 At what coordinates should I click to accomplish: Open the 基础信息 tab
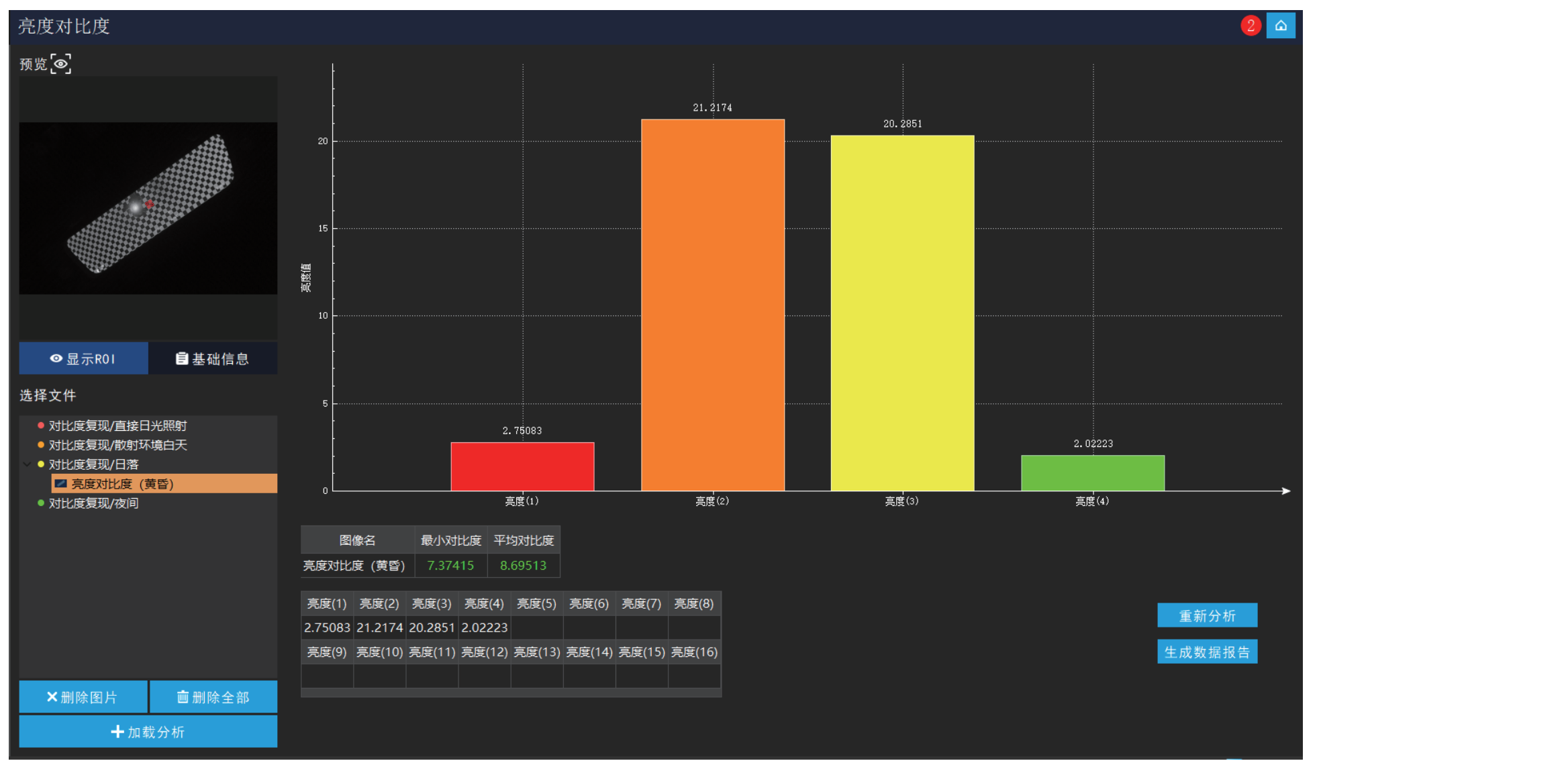(213, 358)
